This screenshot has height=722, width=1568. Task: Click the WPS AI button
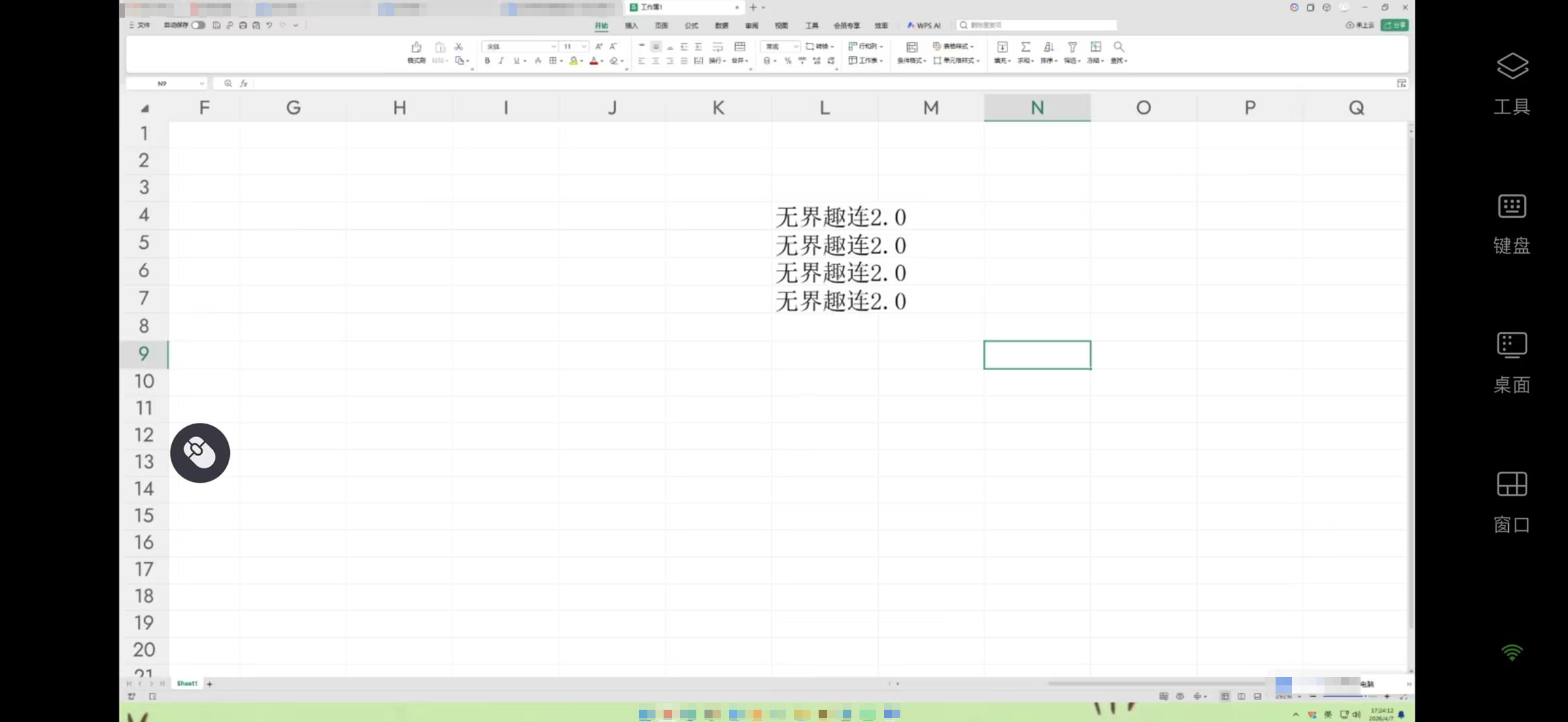[x=924, y=25]
